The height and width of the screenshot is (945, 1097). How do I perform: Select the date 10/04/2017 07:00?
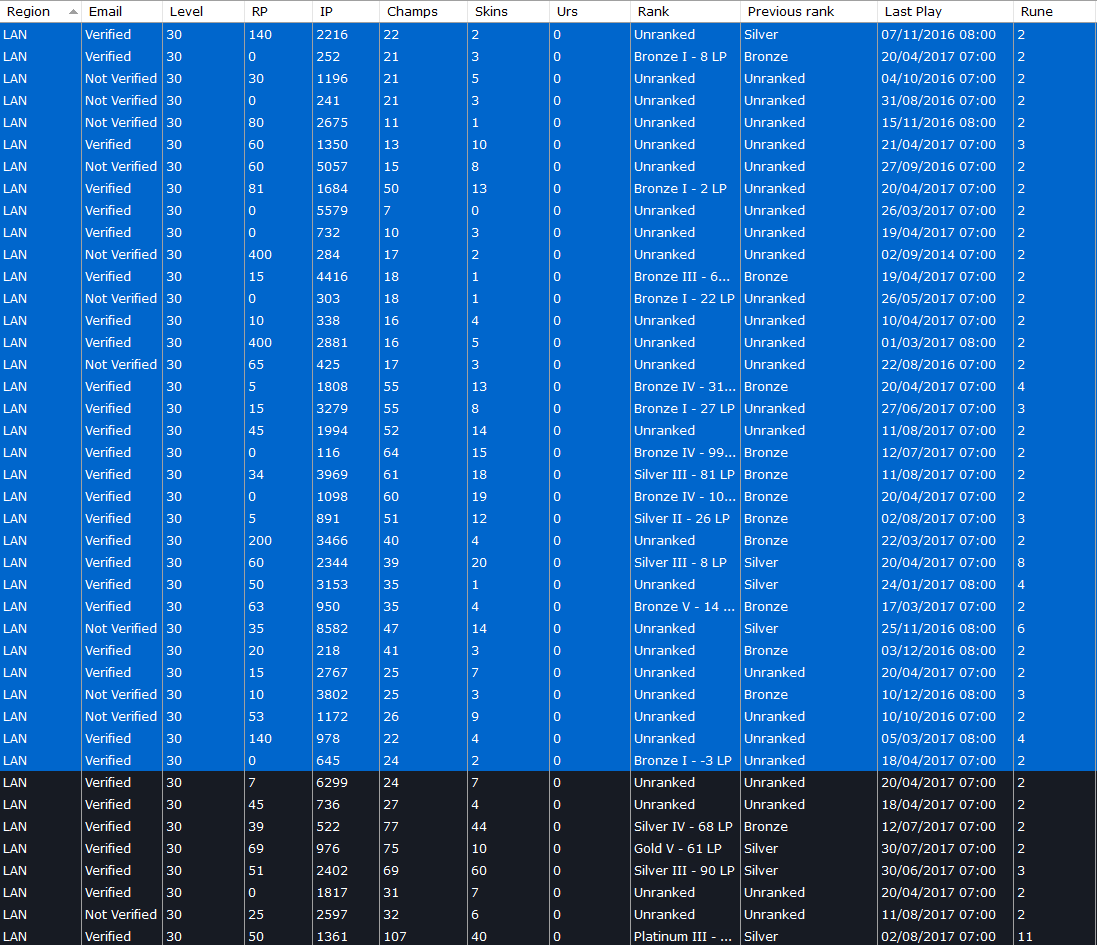[938, 320]
